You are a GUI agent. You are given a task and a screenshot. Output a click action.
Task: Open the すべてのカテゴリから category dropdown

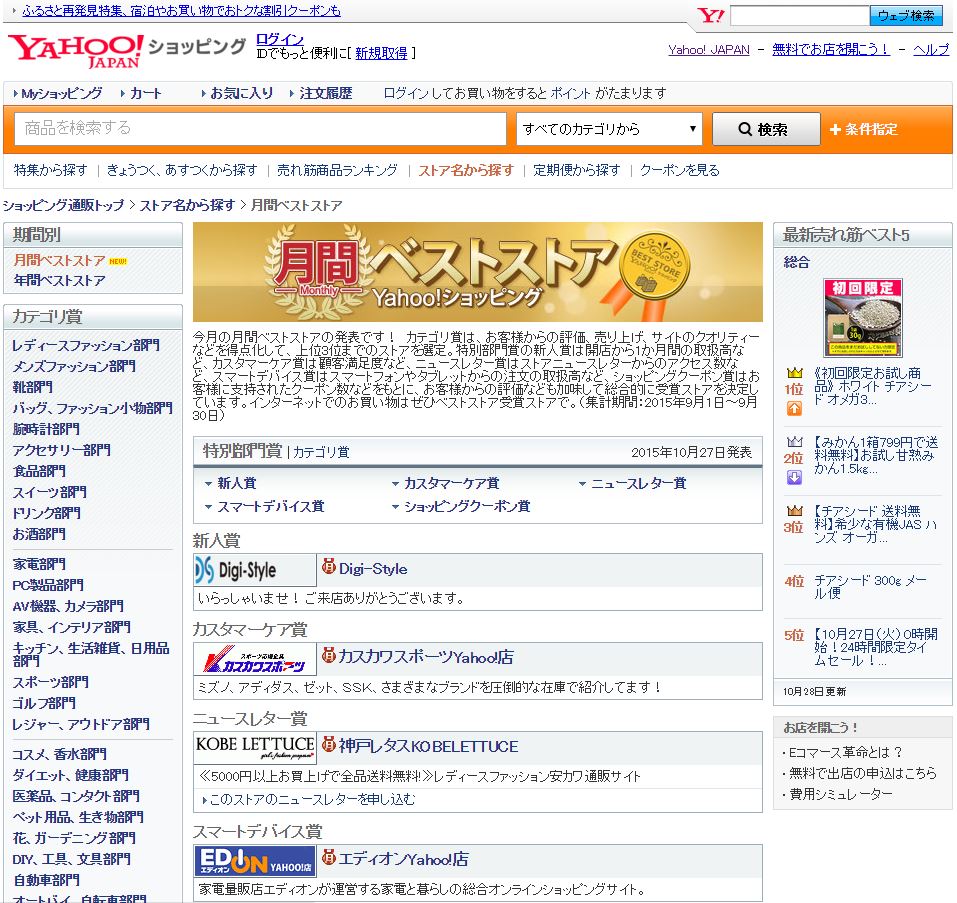click(609, 129)
